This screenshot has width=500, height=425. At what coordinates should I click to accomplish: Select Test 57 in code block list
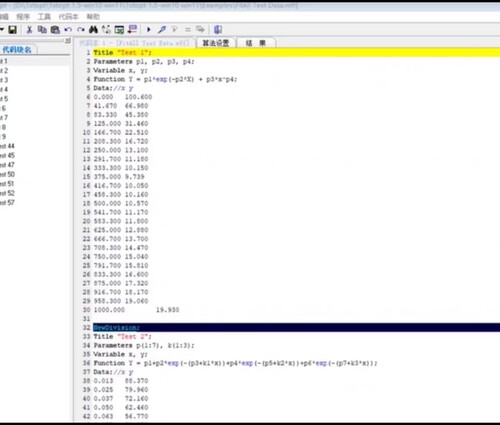7,203
